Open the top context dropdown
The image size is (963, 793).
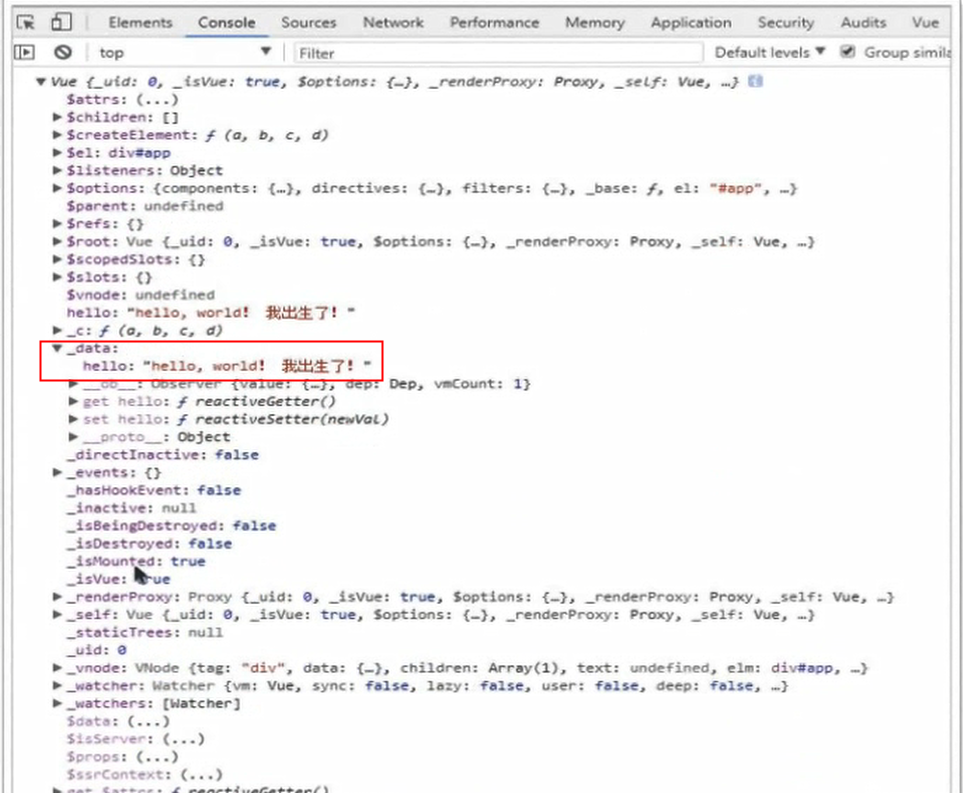pos(184,52)
